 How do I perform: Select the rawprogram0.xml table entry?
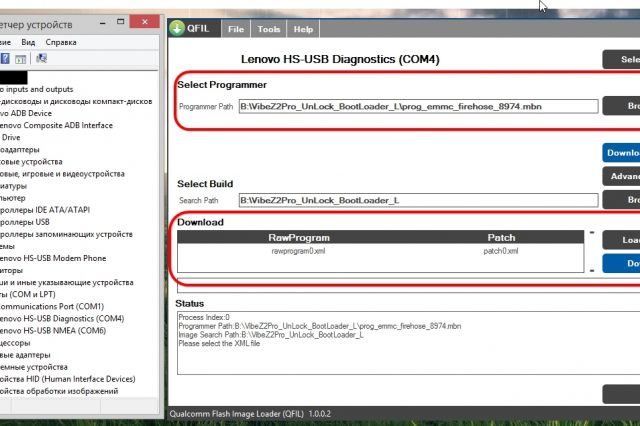(x=298, y=251)
